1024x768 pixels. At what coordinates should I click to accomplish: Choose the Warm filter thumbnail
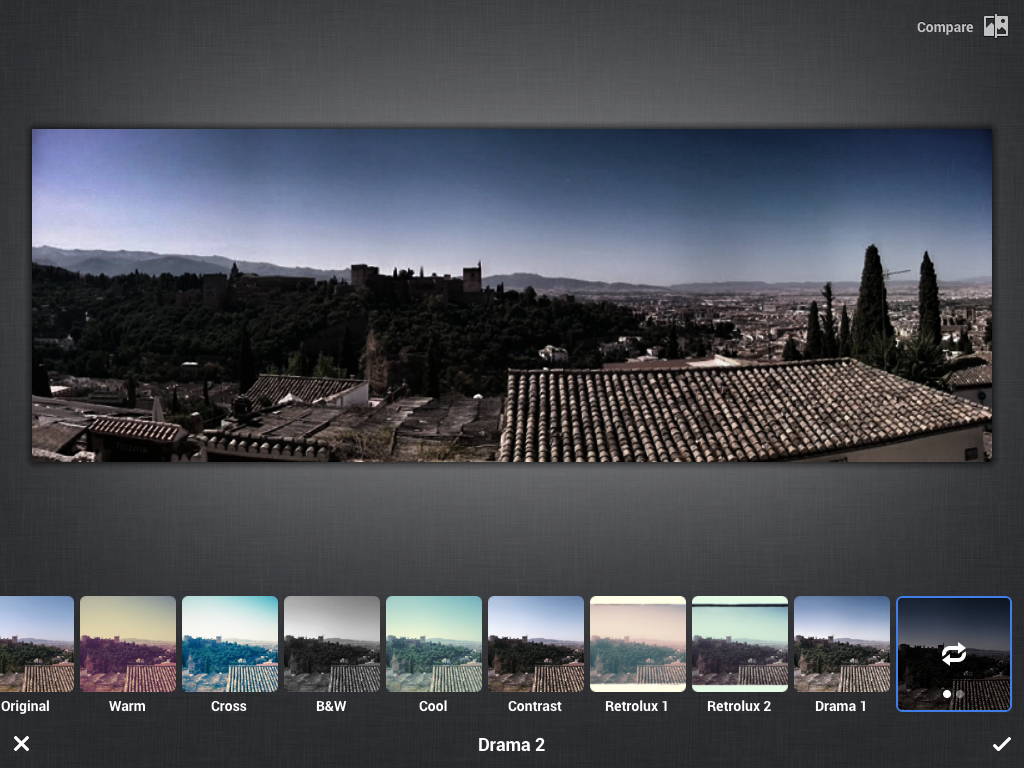(x=128, y=644)
